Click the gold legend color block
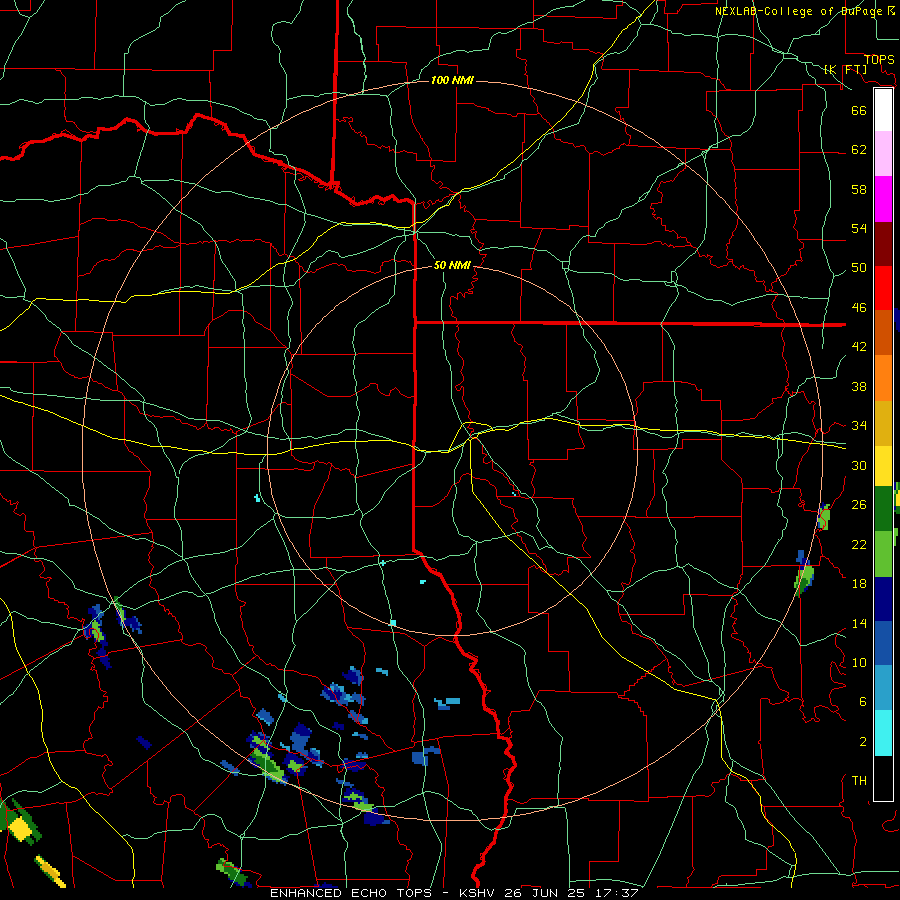This screenshot has width=900, height=900. (x=883, y=422)
